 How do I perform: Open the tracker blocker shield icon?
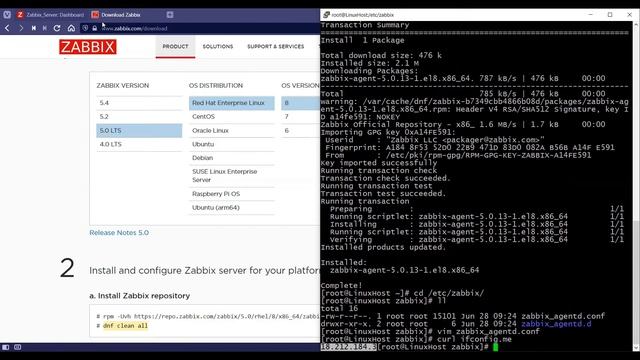(85, 28)
